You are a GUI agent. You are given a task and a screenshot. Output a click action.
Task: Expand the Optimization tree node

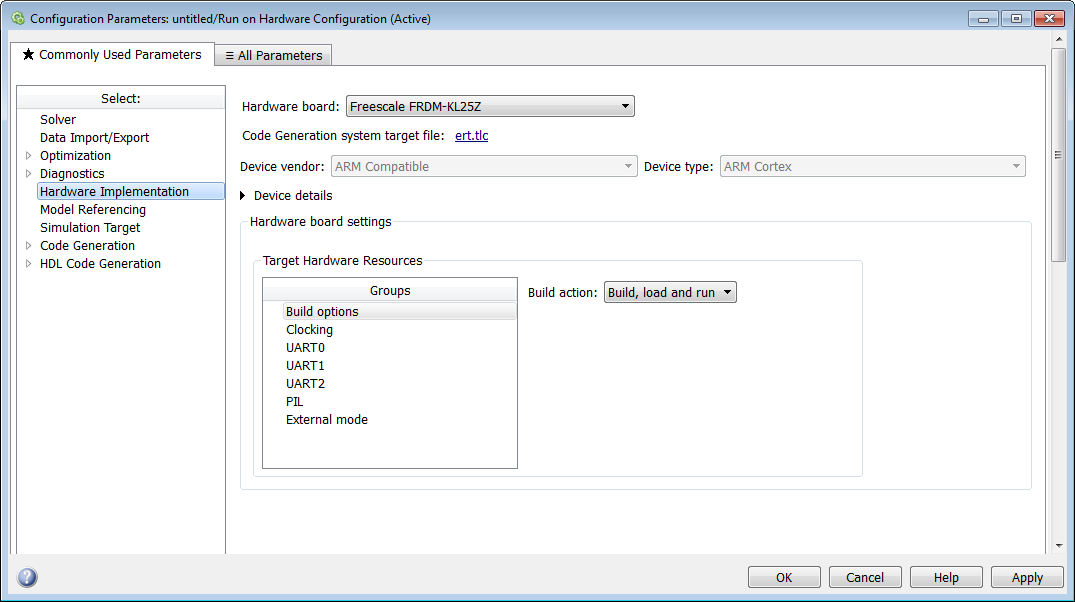tap(28, 156)
